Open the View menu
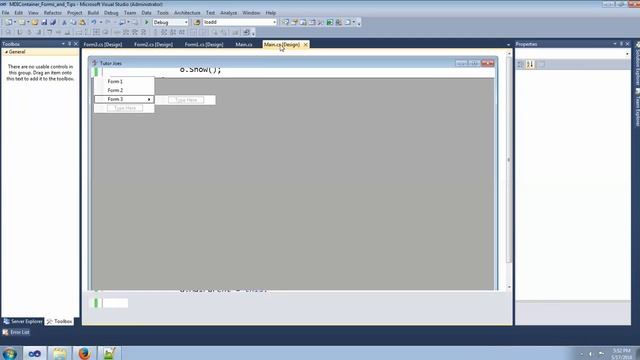This screenshot has width=640, height=360. click(x=33, y=13)
